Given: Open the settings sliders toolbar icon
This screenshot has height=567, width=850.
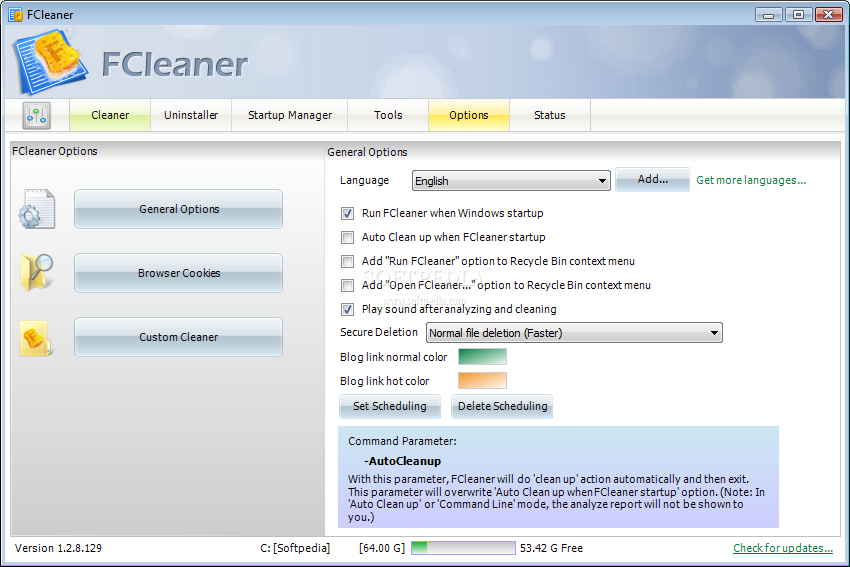Looking at the screenshot, I should (37, 115).
